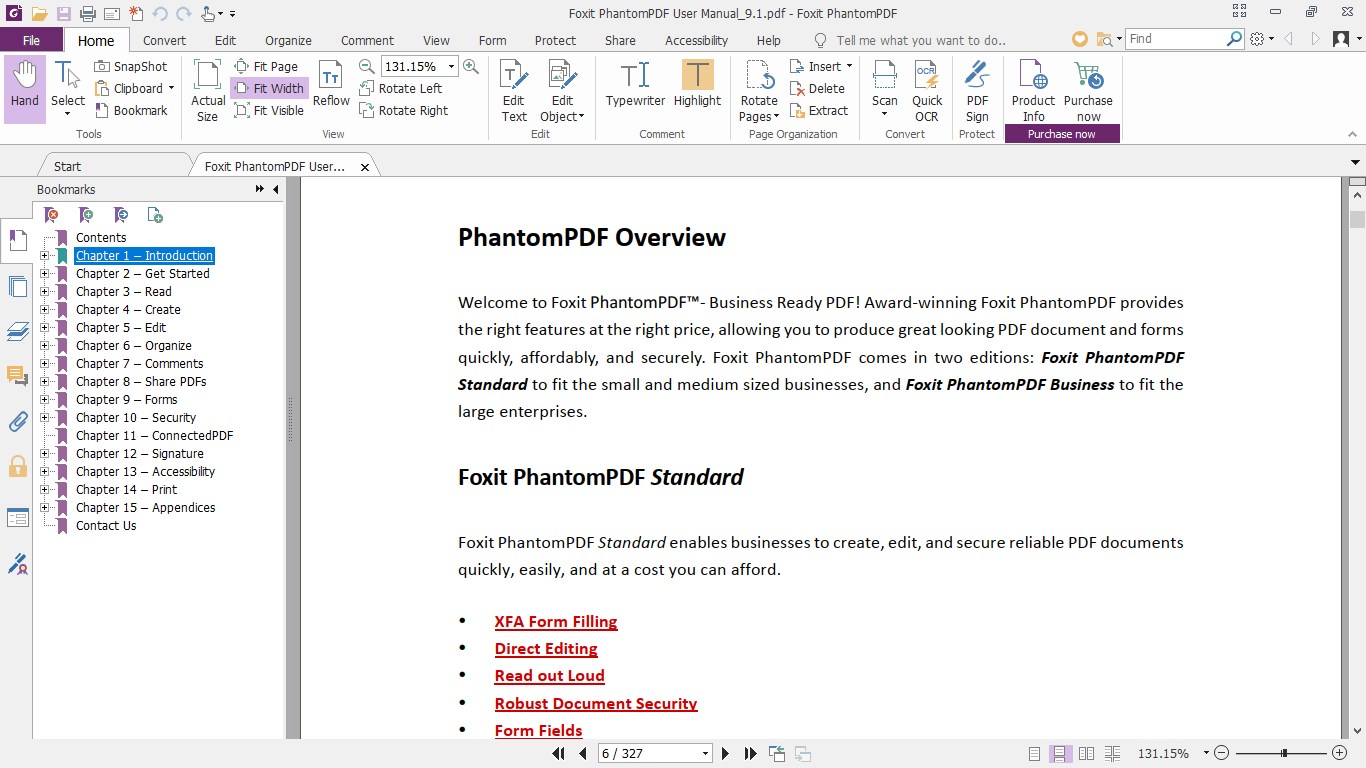Click delete bookmark icon in Bookmarks panel
This screenshot has width=1366, height=768.
(x=51, y=215)
